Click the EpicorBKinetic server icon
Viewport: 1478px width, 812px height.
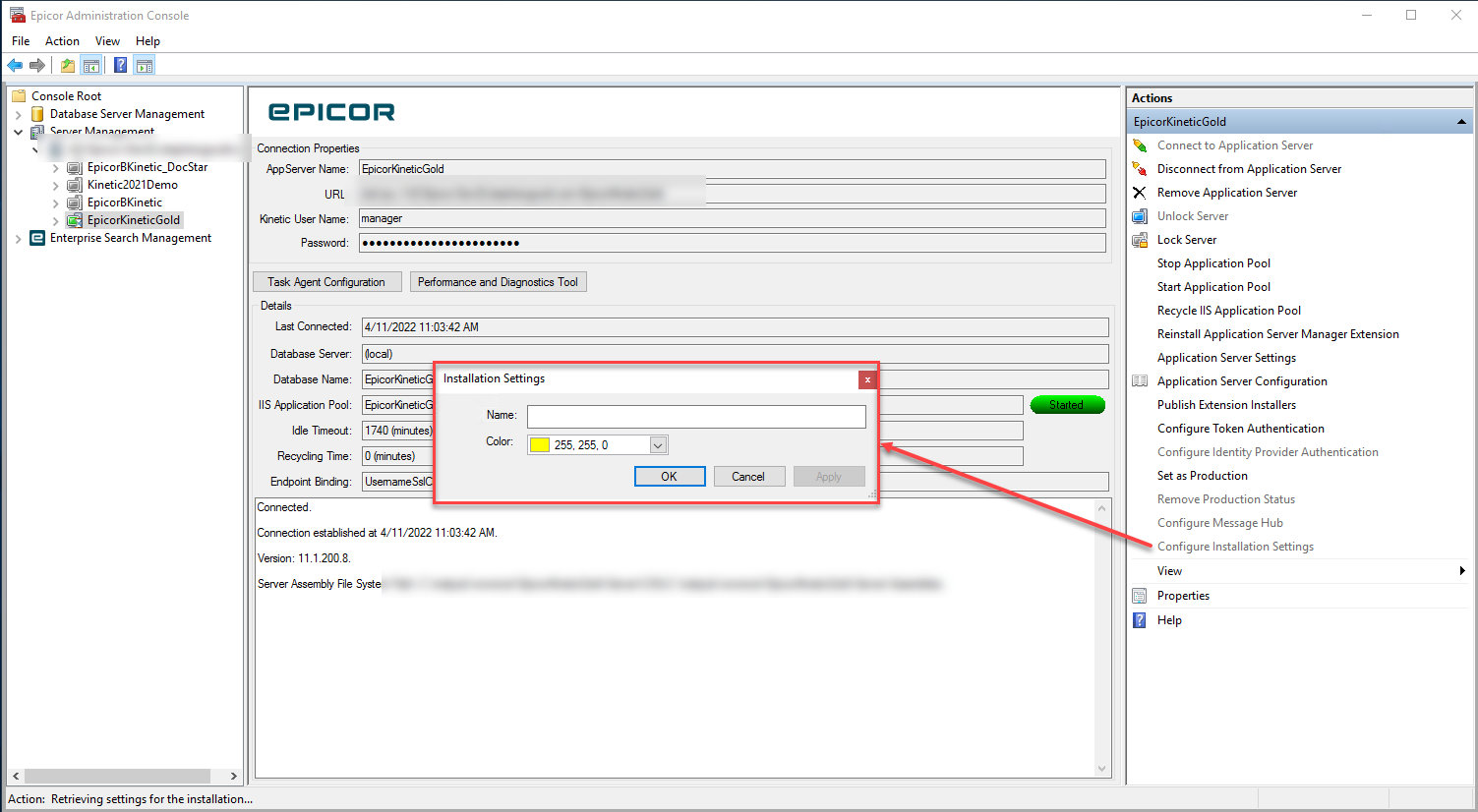(75, 203)
